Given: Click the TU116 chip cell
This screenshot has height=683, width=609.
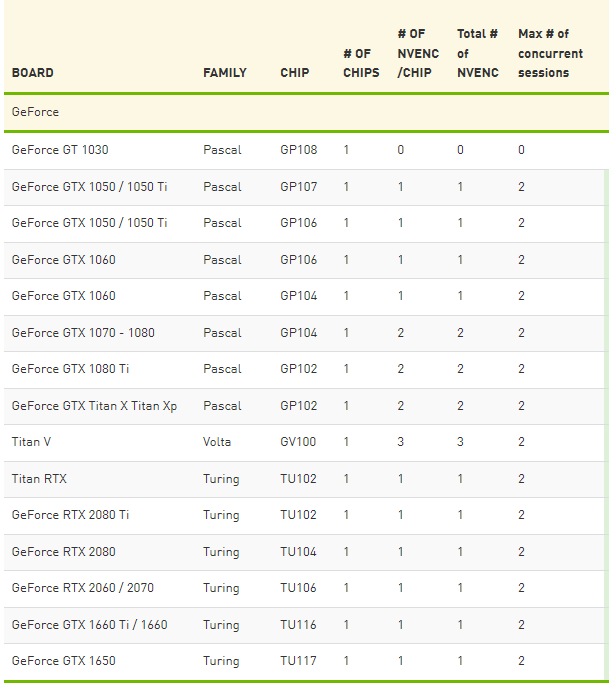Looking at the screenshot, I should click(x=298, y=625).
